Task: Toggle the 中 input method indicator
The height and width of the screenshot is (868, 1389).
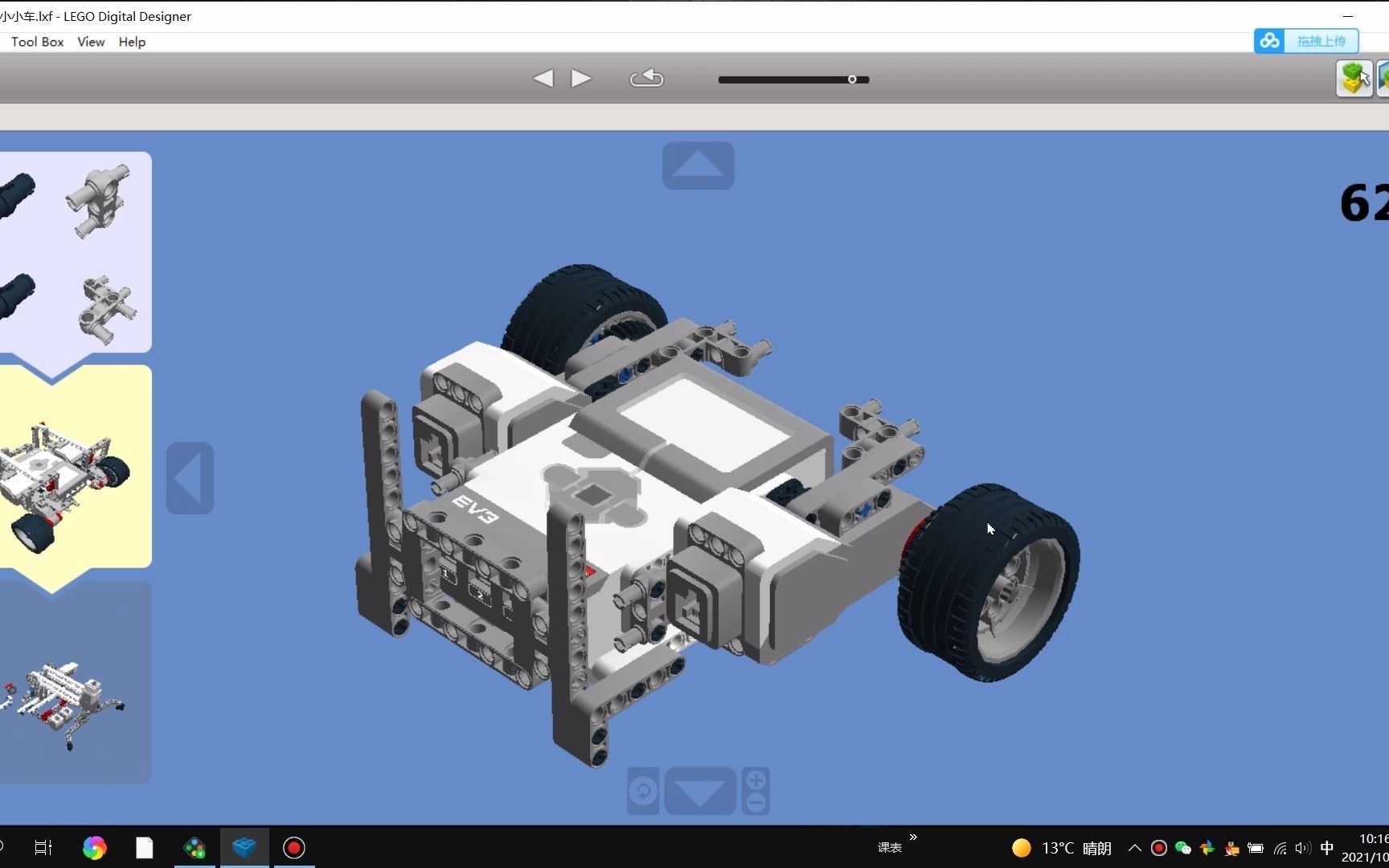Action: (x=1327, y=848)
